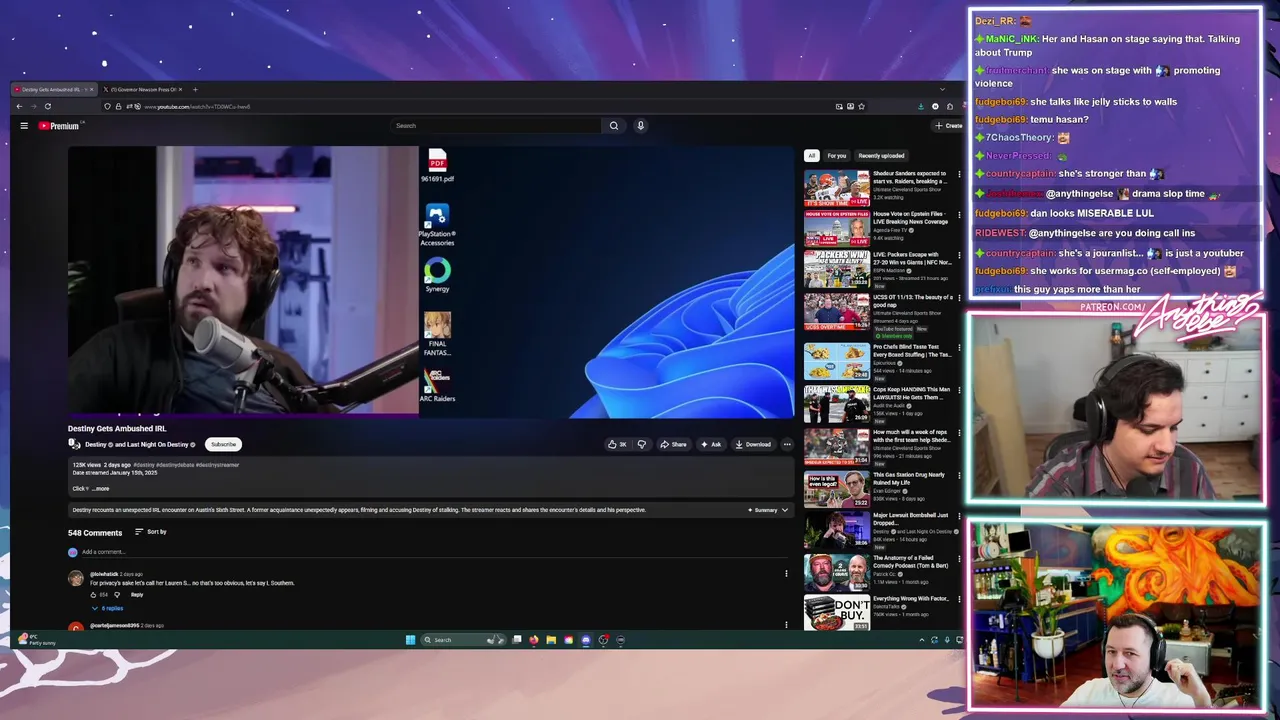Open the Windows Start menu
1280x720 pixels.
(410, 640)
